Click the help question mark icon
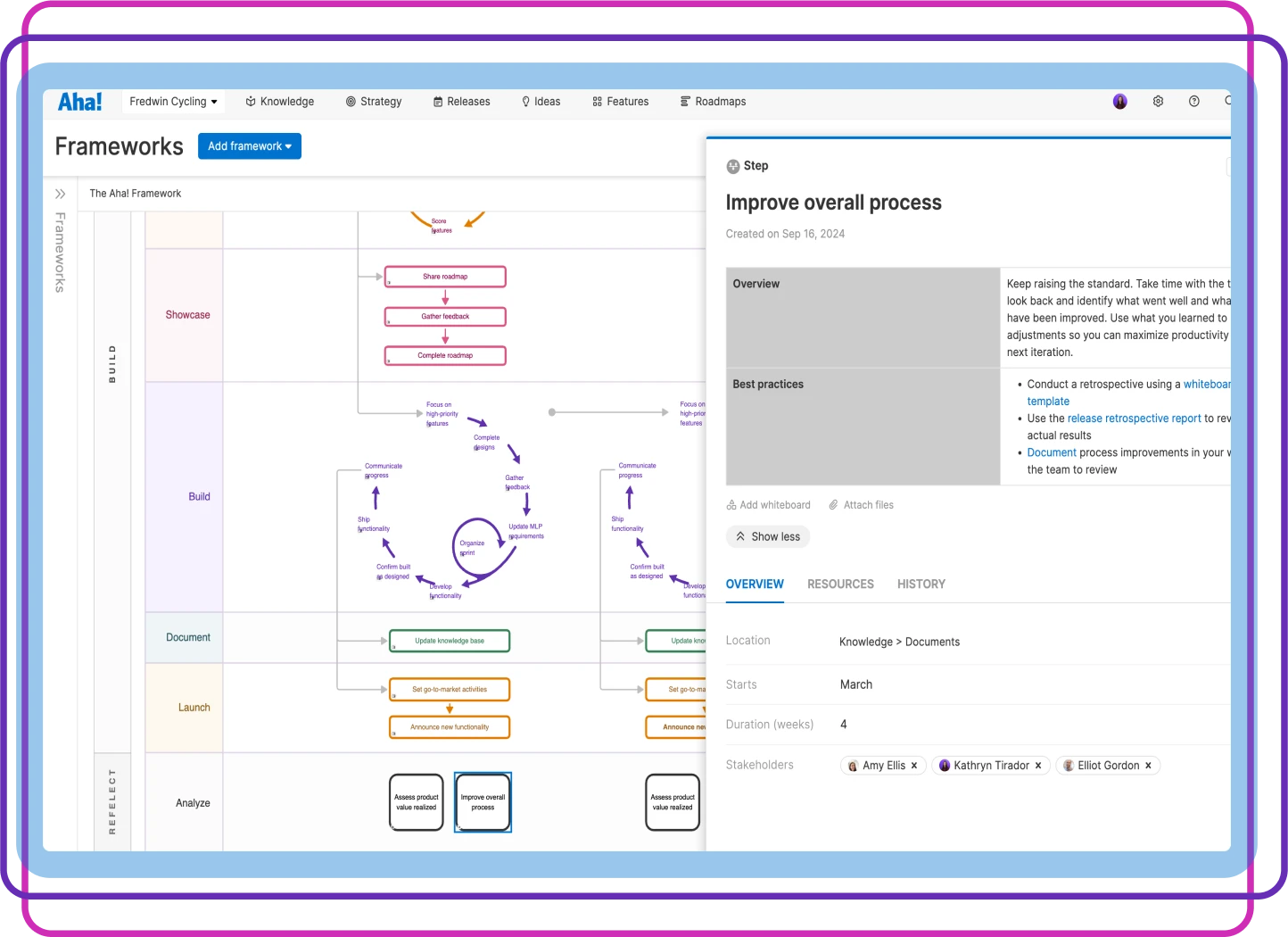 1194,101
